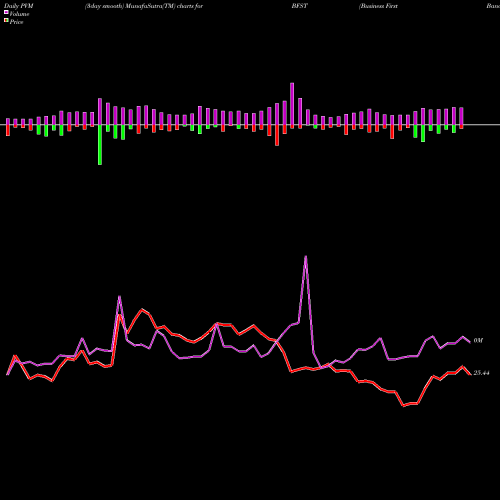Click the '(Business First' company name text
The width and height of the screenshot is (500, 500).
[x=378, y=6]
